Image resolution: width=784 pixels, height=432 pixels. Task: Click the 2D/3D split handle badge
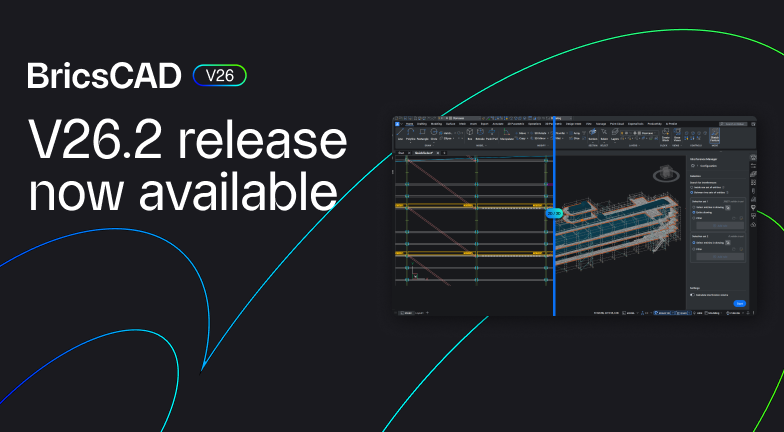(554, 213)
